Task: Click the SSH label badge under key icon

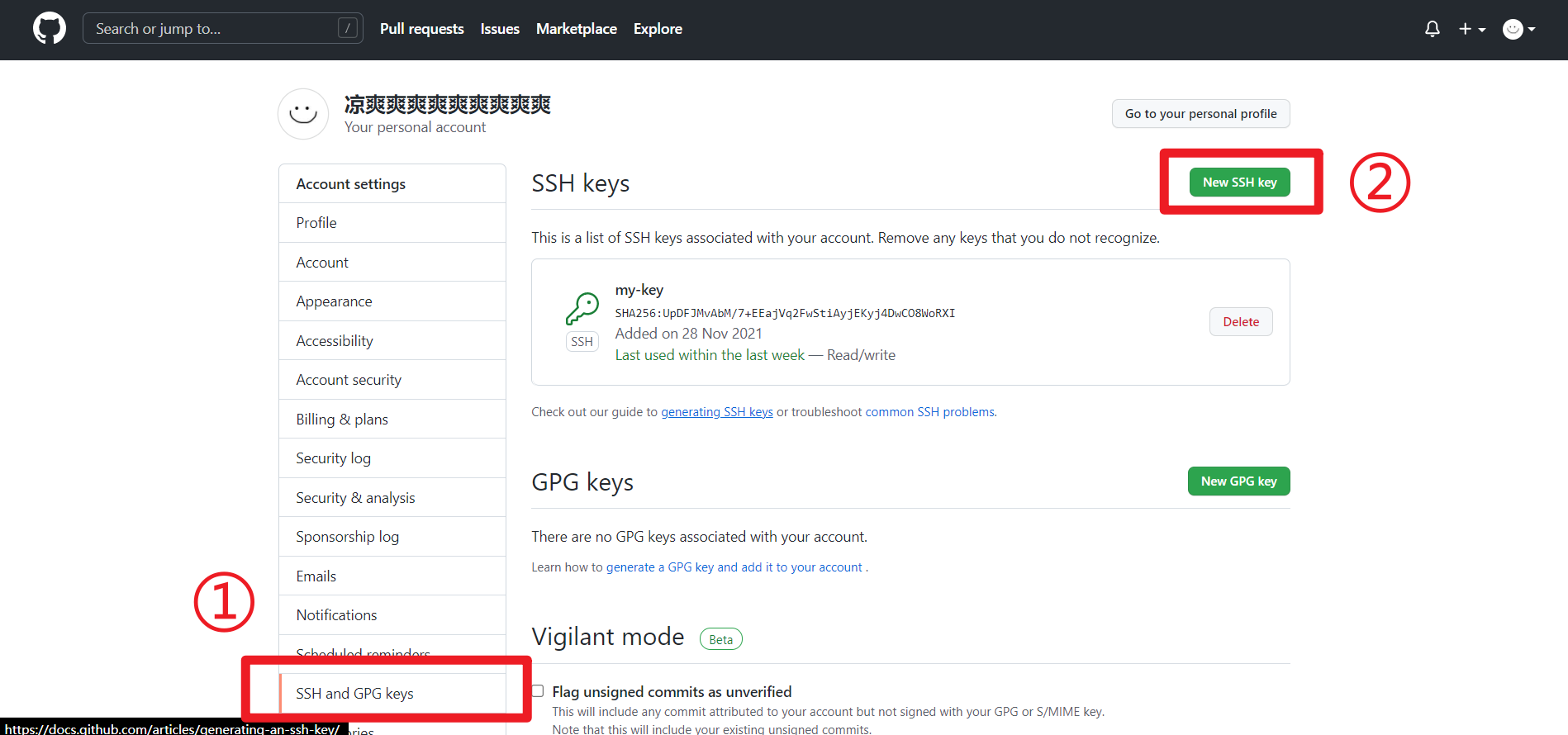Action: point(582,342)
